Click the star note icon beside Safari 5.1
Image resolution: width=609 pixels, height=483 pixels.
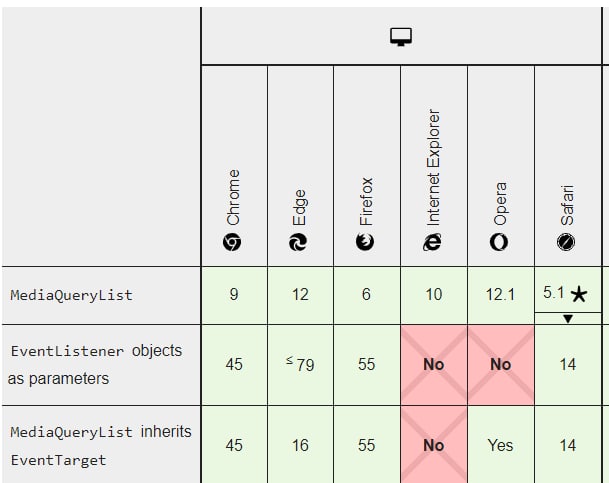coord(580,295)
